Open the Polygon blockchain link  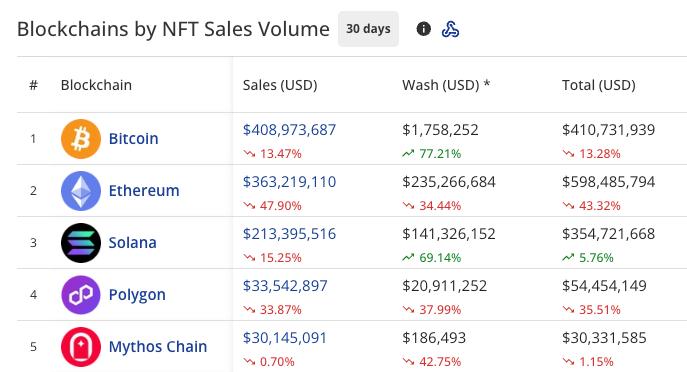point(137,295)
